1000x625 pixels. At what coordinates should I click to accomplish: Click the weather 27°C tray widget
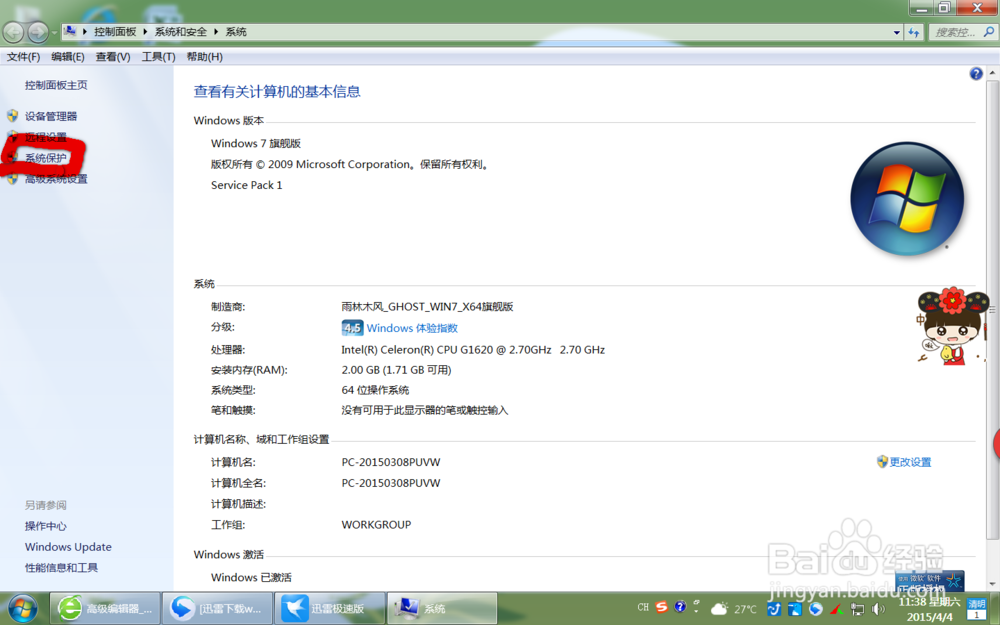point(733,608)
